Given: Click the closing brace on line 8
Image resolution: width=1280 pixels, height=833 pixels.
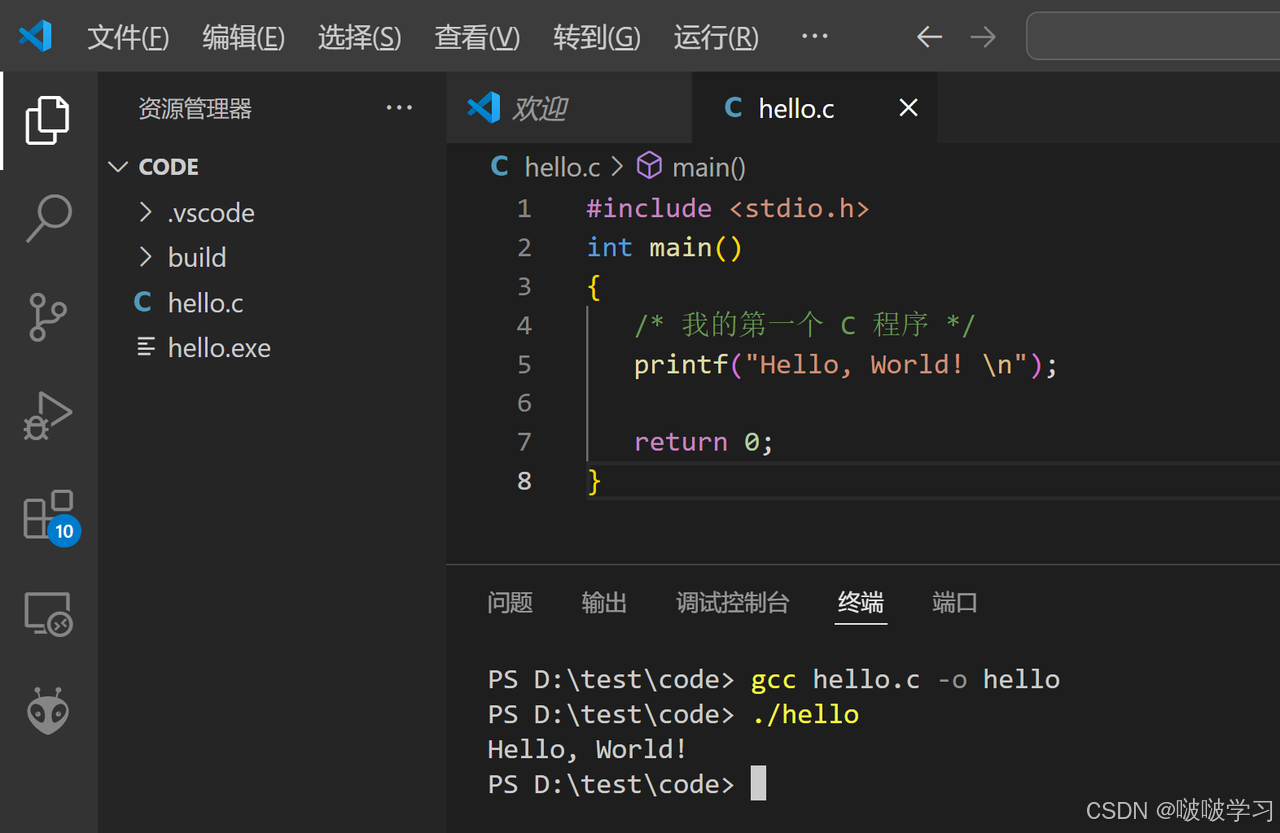Looking at the screenshot, I should (x=594, y=481).
